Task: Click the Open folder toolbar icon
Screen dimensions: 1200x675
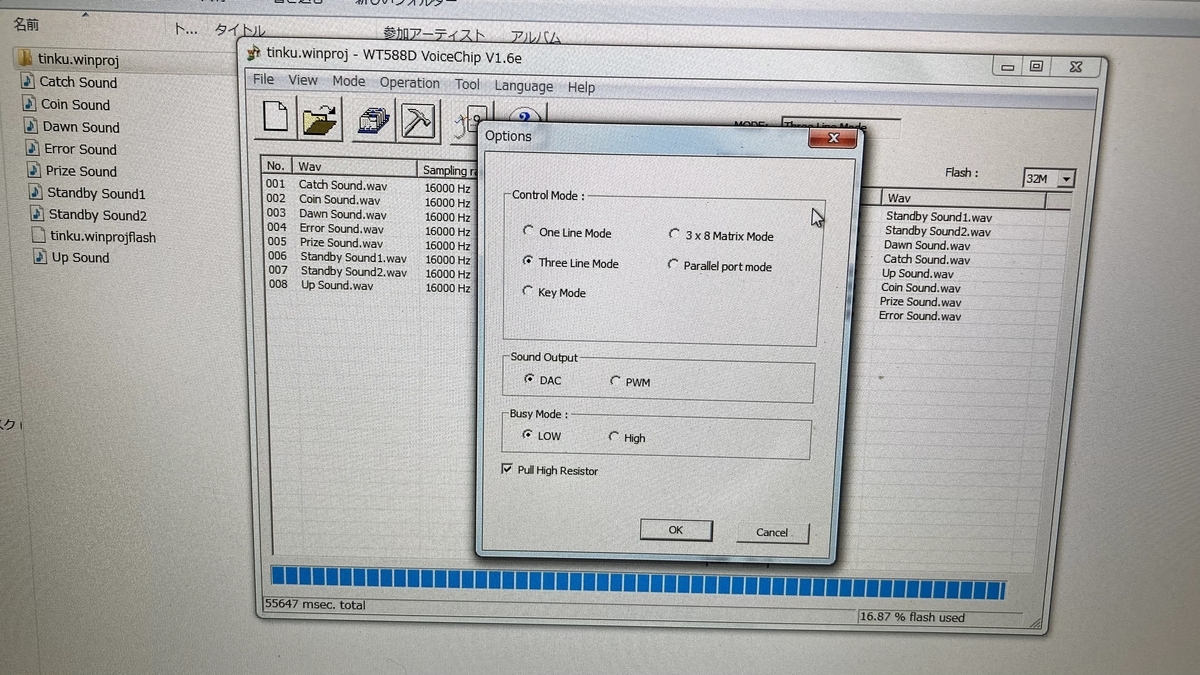Action: (321, 120)
